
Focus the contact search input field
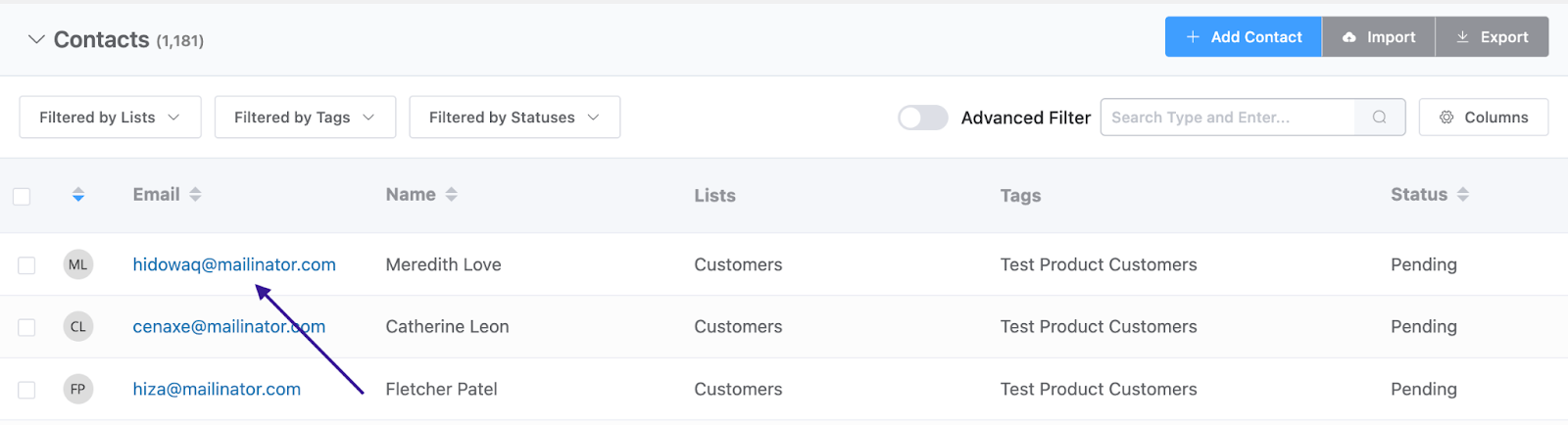1227,118
